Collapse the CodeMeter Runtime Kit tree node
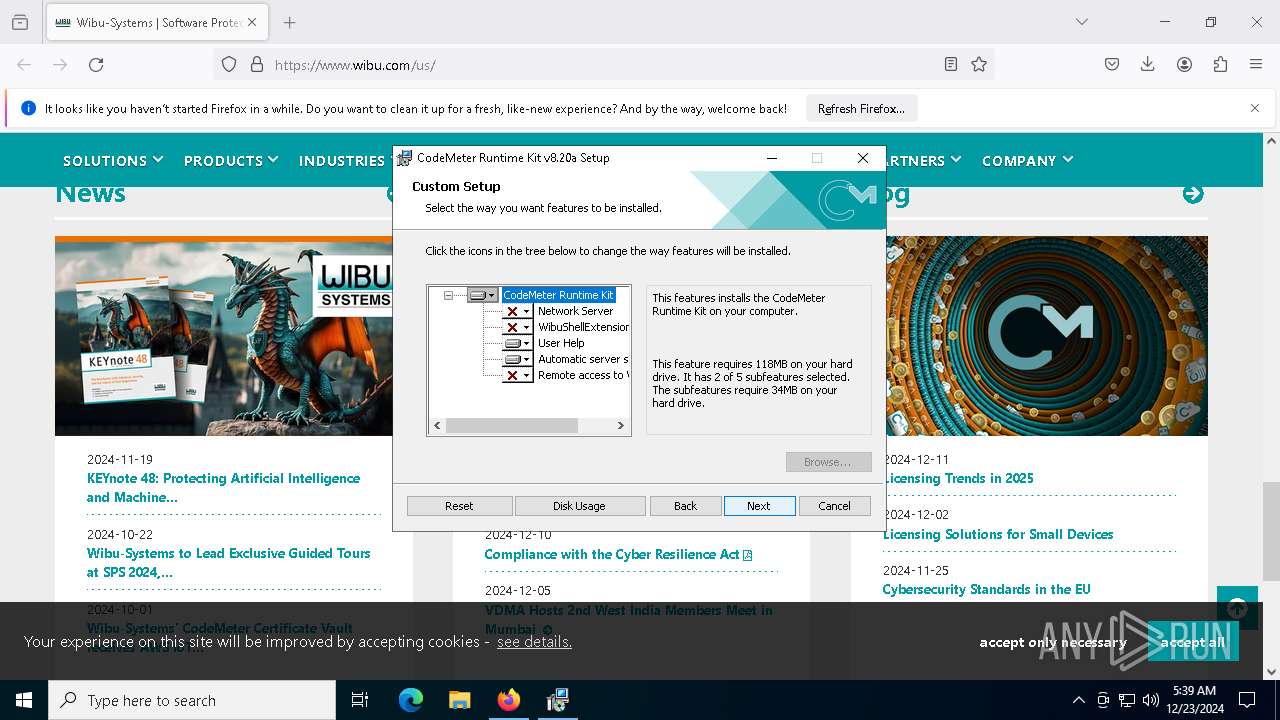Viewport: 1280px width, 720px height. pyautogui.click(x=448, y=295)
